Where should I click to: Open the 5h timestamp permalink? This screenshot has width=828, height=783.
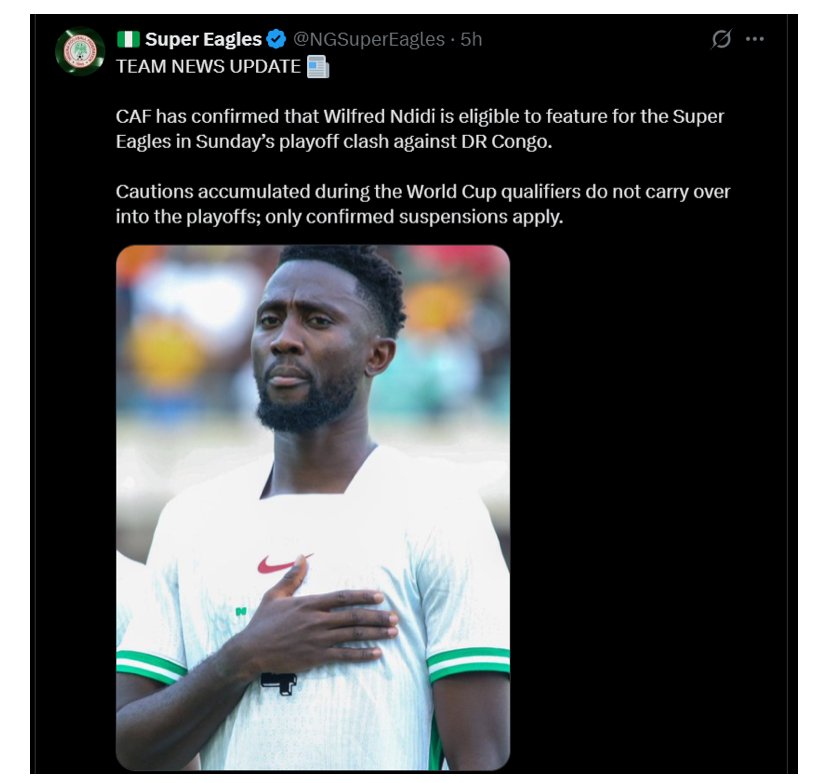coord(471,40)
